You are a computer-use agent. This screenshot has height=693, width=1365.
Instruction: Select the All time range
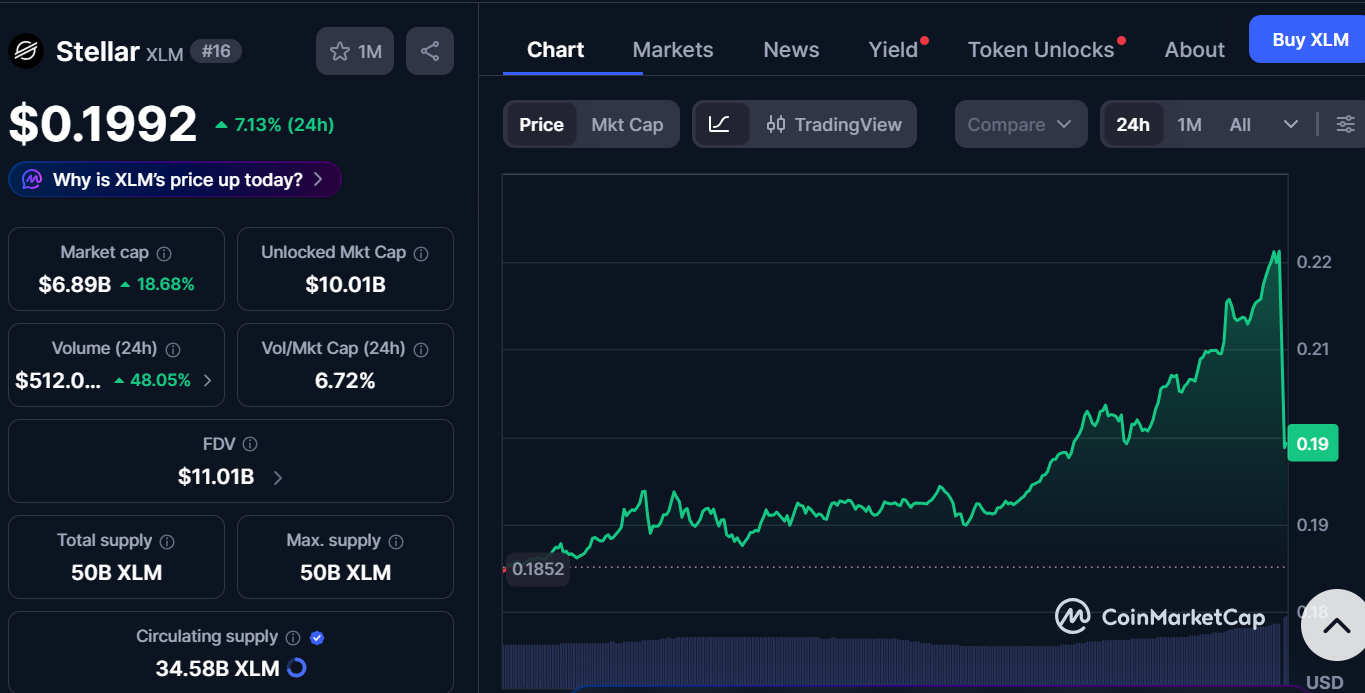click(x=1240, y=124)
